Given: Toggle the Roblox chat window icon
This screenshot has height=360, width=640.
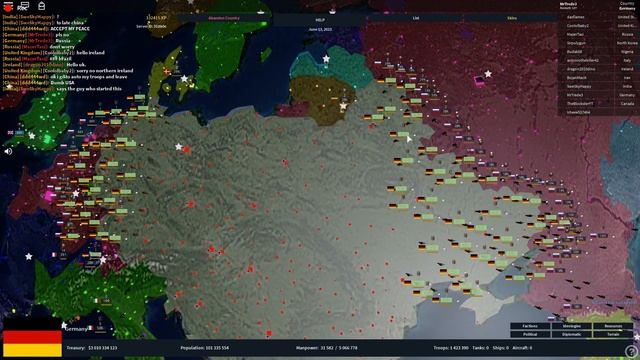Looking at the screenshot, I should point(24,6).
